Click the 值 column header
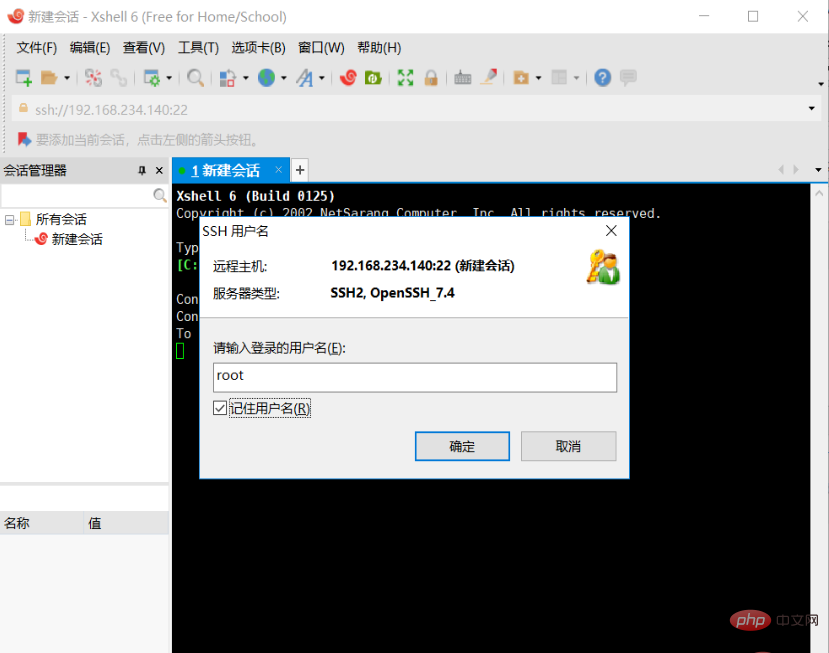This screenshot has width=829, height=653. point(126,523)
